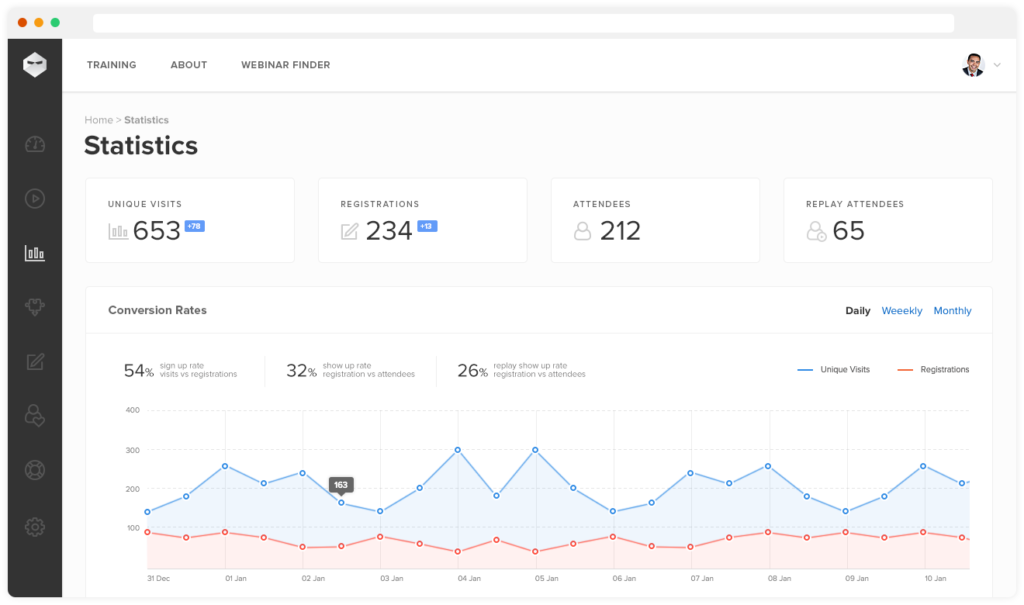The height and width of the screenshot is (605, 1024).
Task: Open the settings gear in sidebar
Action: (x=35, y=527)
